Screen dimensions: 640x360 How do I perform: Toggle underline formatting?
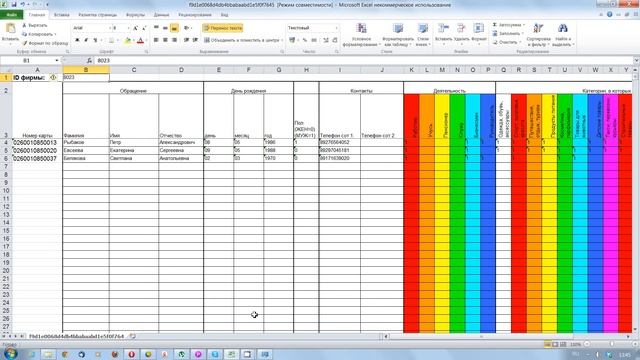point(95,40)
